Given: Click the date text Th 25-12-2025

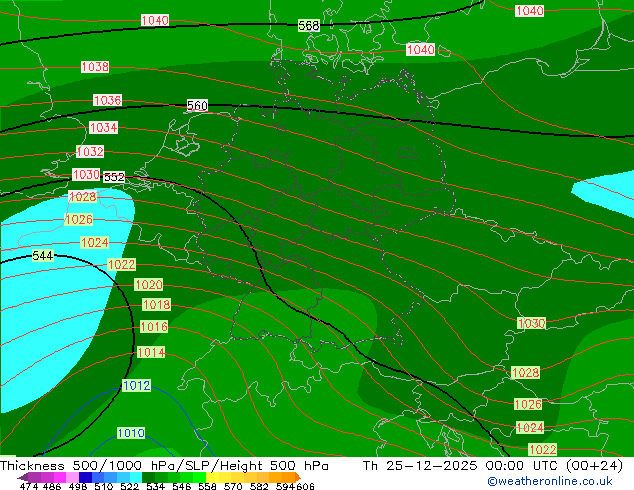Looking at the screenshot, I should click(420, 465).
